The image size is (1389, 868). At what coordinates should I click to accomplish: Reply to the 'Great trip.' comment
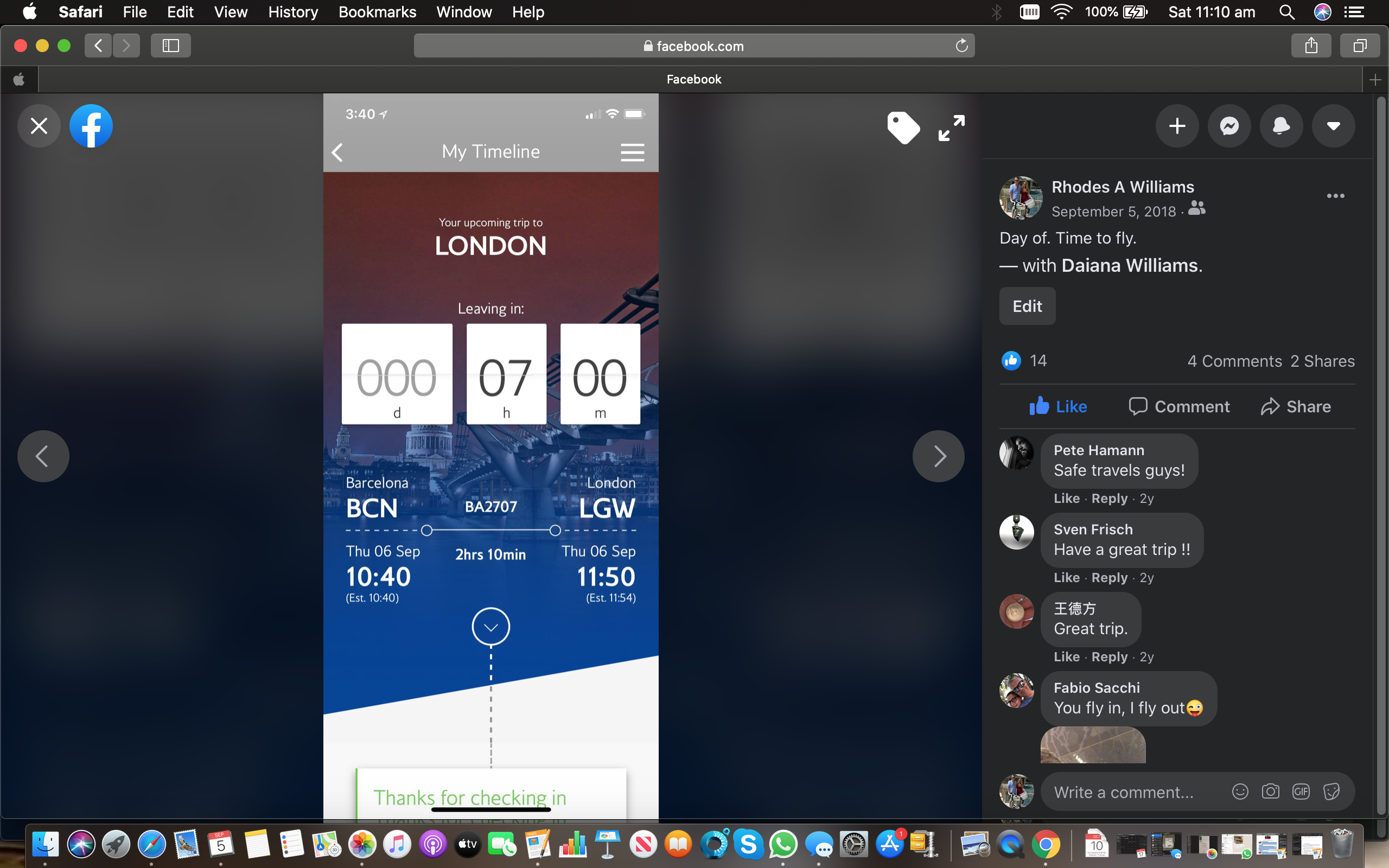point(1110,657)
